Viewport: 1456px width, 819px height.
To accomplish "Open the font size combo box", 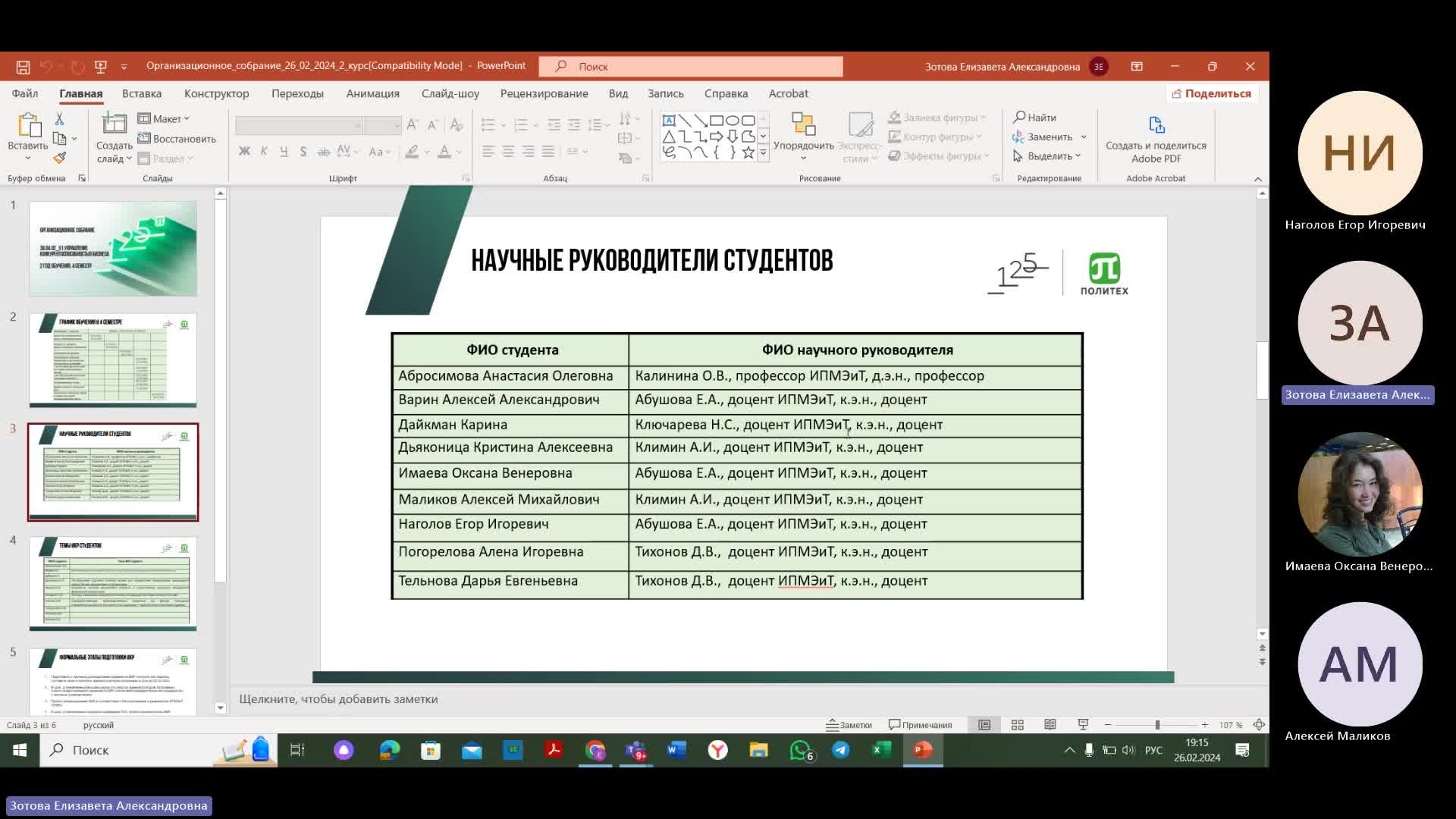I will tap(382, 125).
